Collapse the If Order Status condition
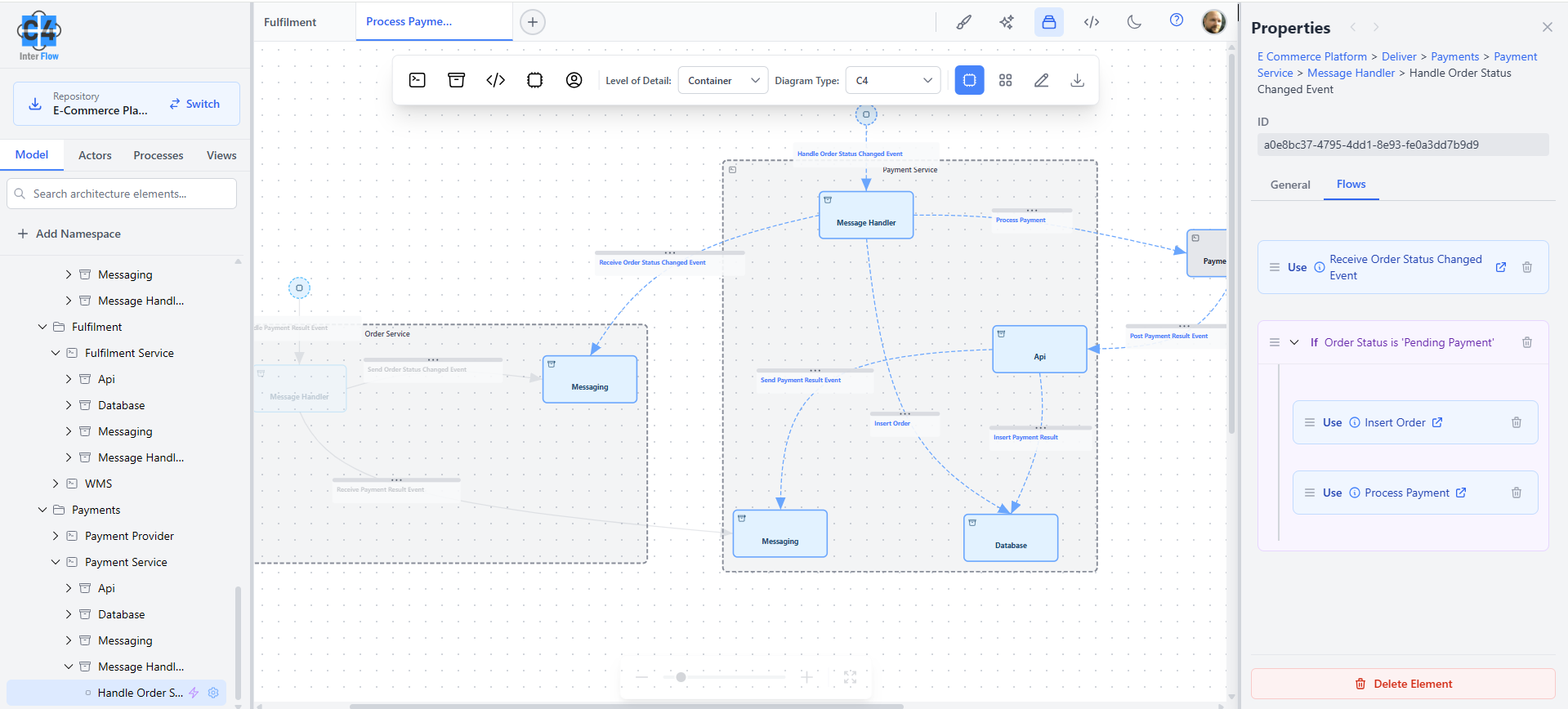The width and height of the screenshot is (1568, 709). (x=1294, y=342)
